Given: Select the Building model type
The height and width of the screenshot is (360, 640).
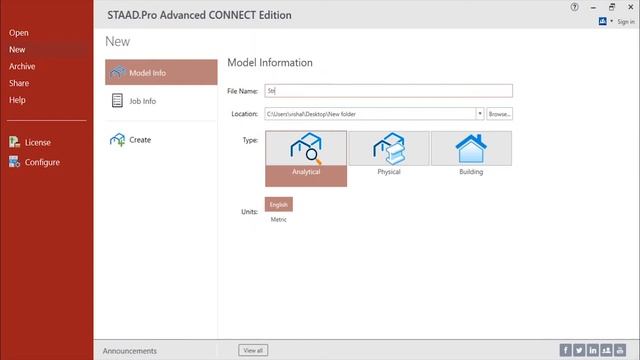Looking at the screenshot, I should click(x=471, y=154).
